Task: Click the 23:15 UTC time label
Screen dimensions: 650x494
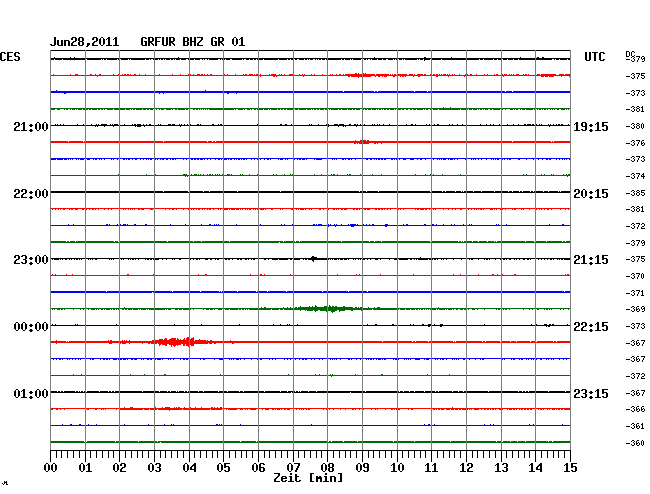Action: pyautogui.click(x=591, y=393)
